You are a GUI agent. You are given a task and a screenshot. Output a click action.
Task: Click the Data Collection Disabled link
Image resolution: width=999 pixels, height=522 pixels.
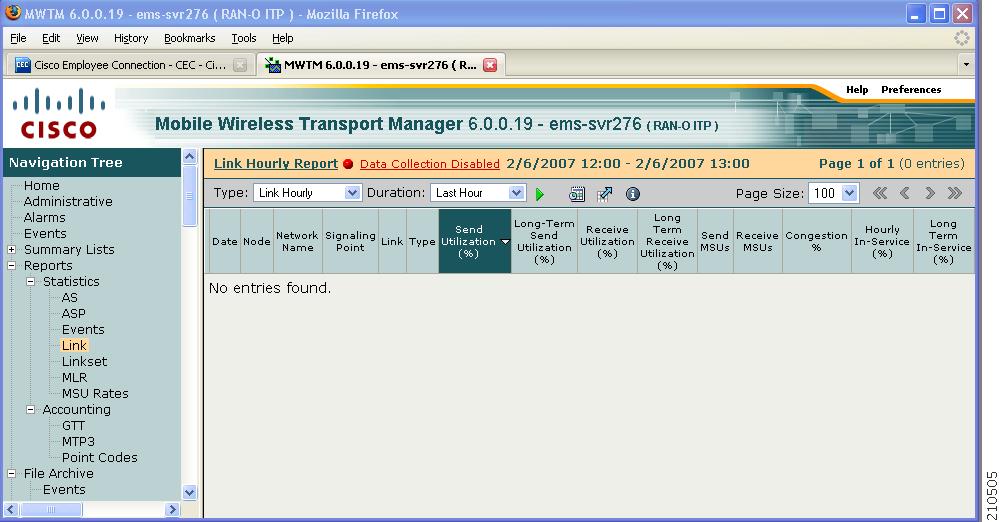(430, 164)
